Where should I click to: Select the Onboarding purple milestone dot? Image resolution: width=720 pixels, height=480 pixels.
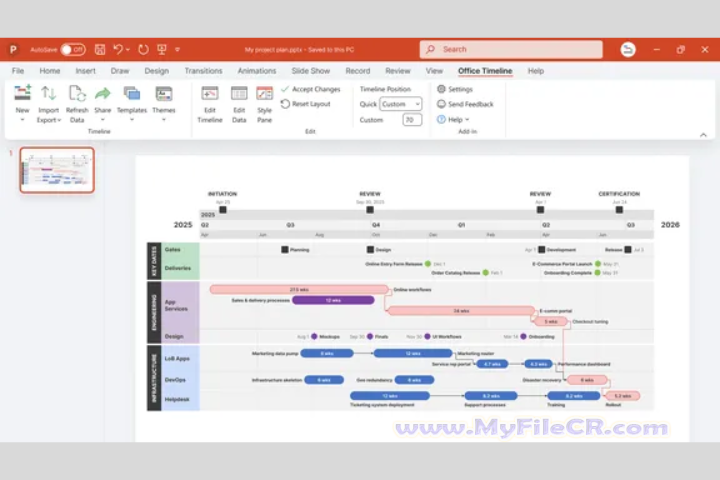coord(523,336)
